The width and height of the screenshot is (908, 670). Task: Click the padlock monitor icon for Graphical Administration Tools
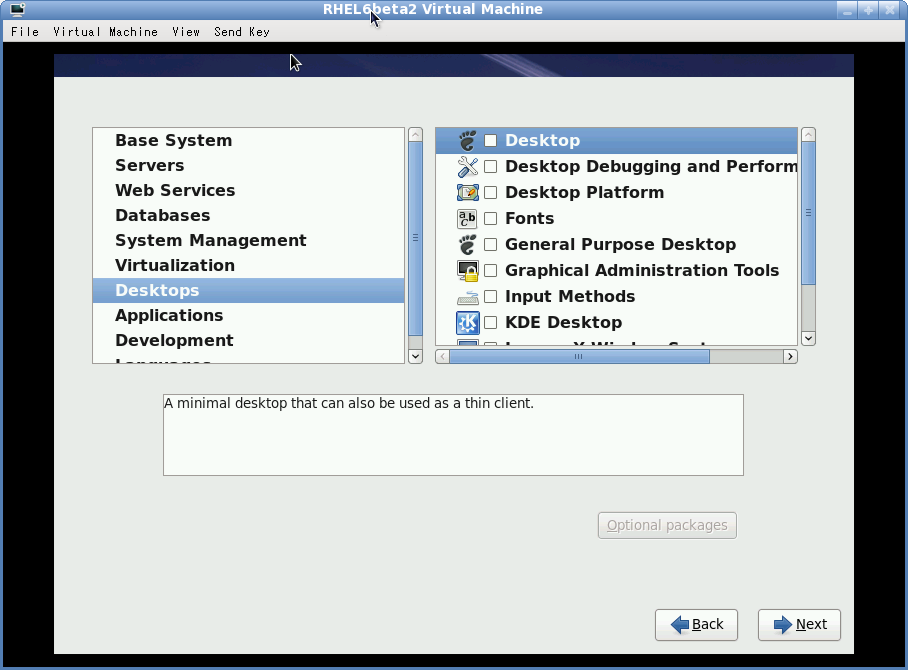click(467, 270)
